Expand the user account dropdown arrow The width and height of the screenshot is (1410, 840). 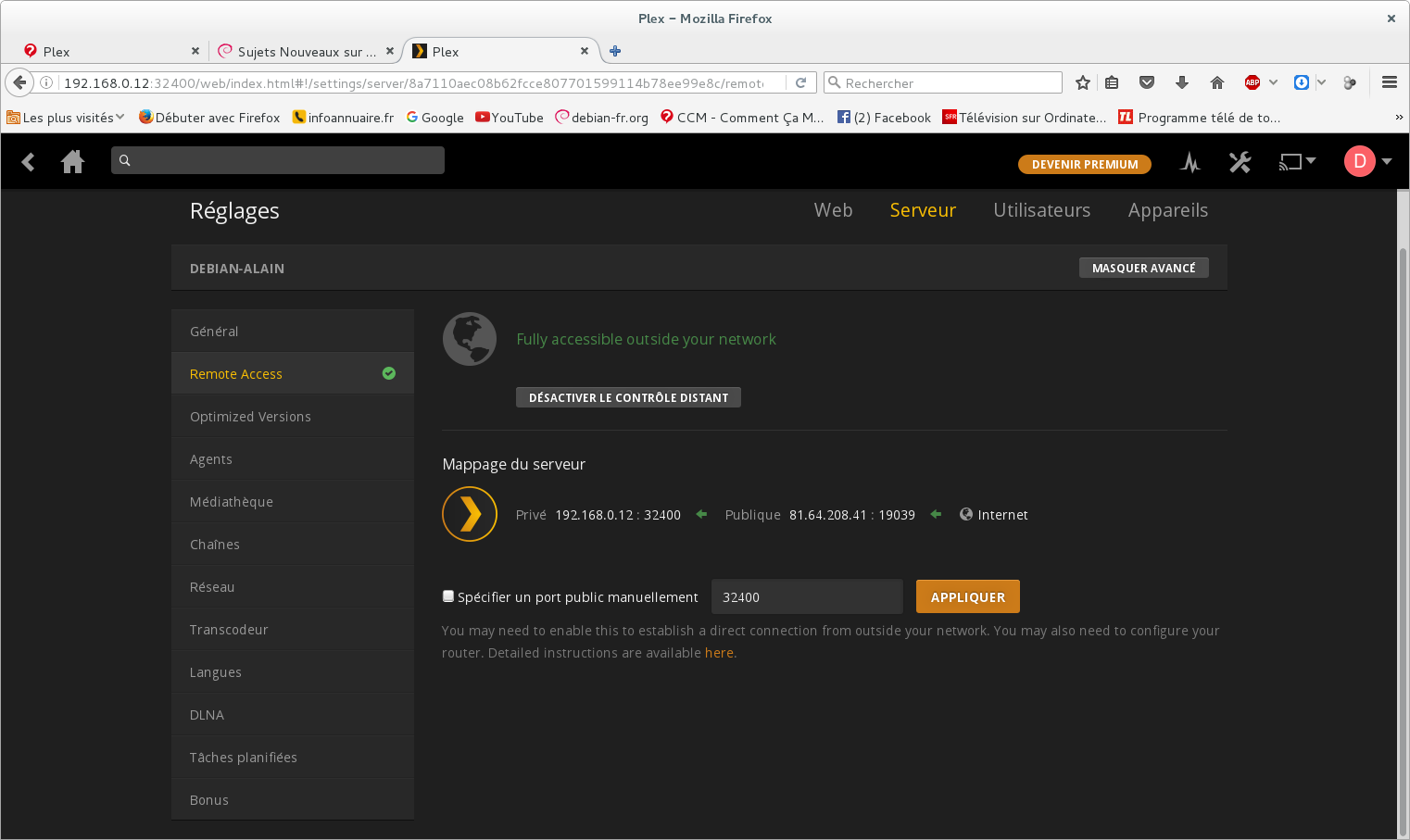pos(1387,161)
